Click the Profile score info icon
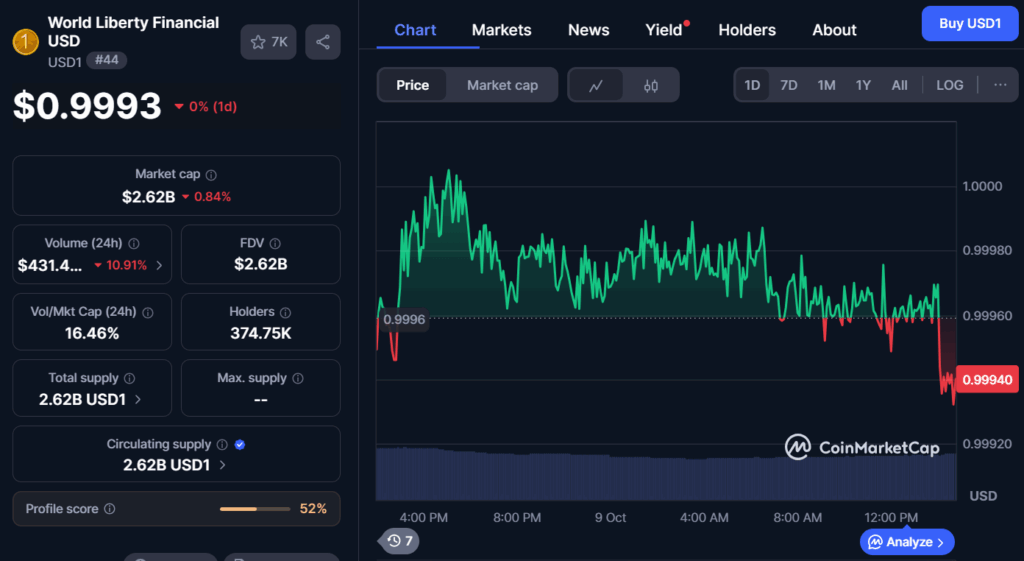This screenshot has height=561, width=1024. [110, 509]
